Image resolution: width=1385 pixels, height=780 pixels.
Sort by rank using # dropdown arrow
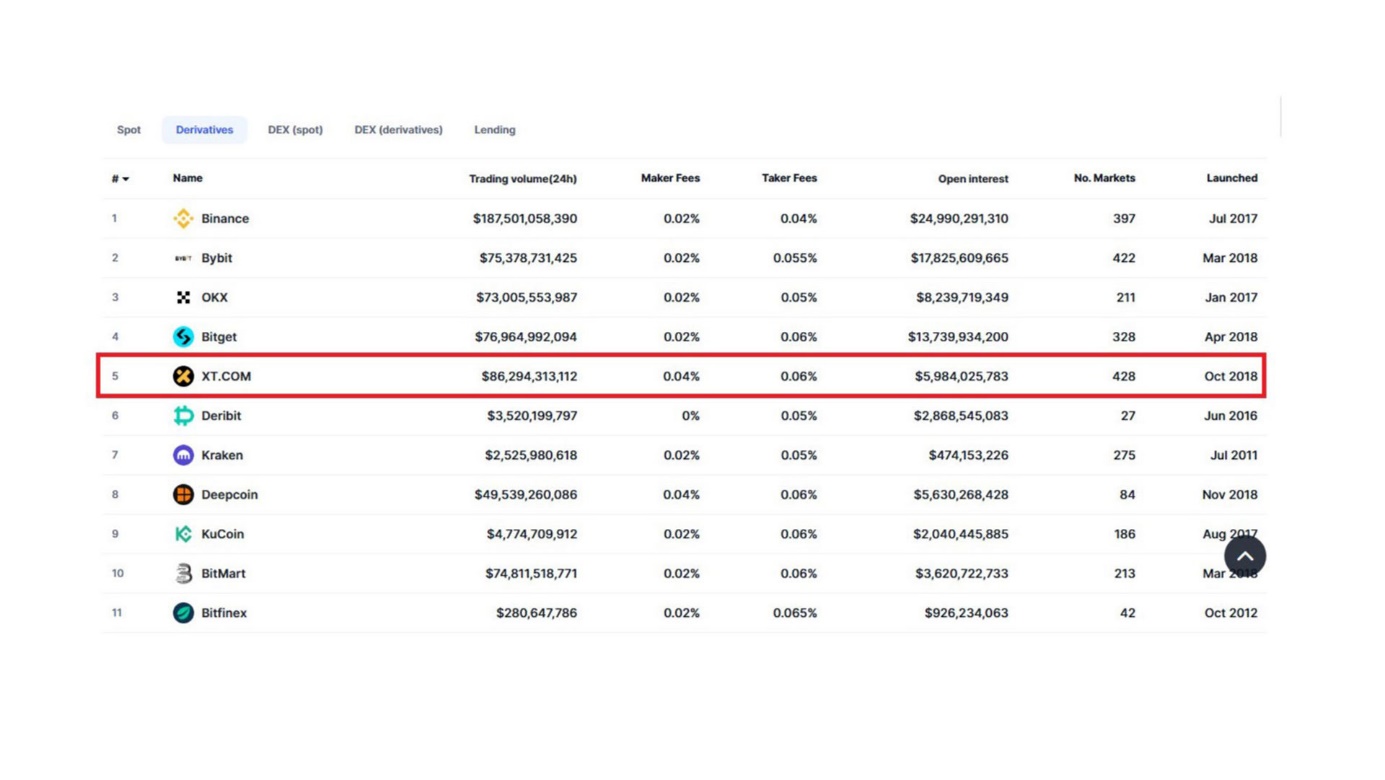click(125, 179)
